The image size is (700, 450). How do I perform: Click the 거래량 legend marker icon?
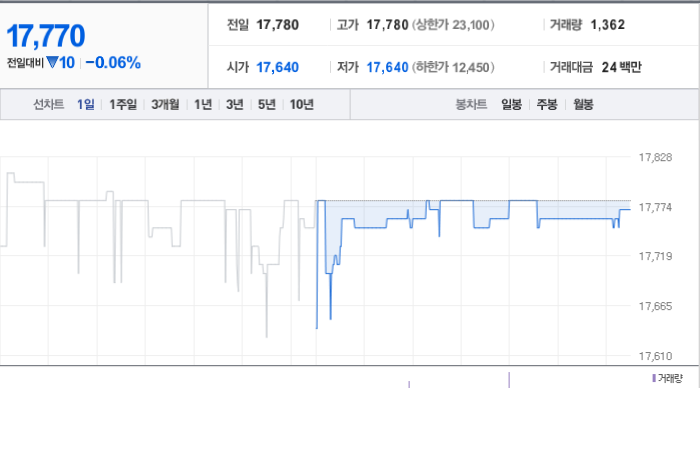point(654,378)
